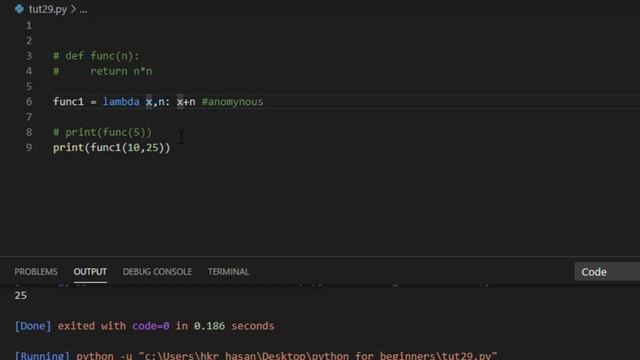Open the DEBUG CONSOLE tab

[x=157, y=272]
